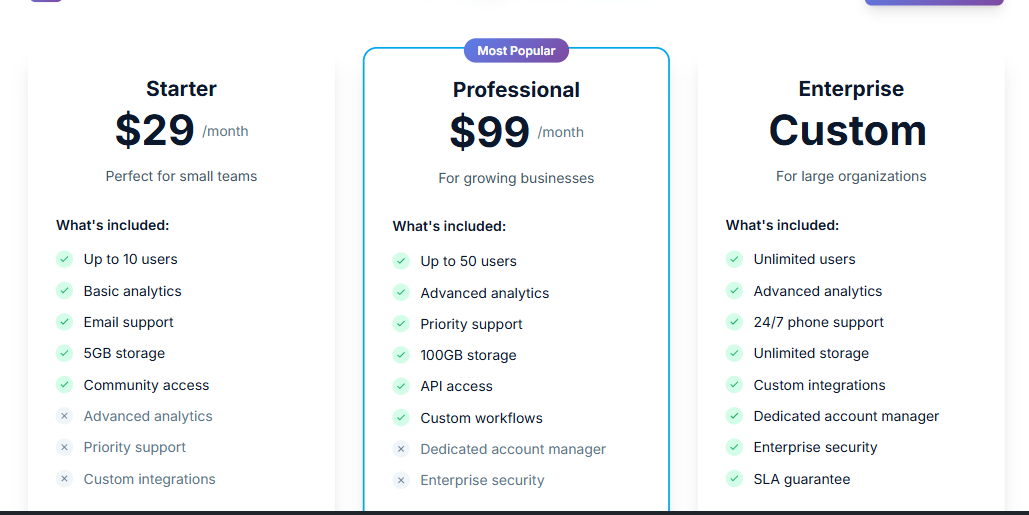
Task: Click the Most Popular badge
Action: 516,50
